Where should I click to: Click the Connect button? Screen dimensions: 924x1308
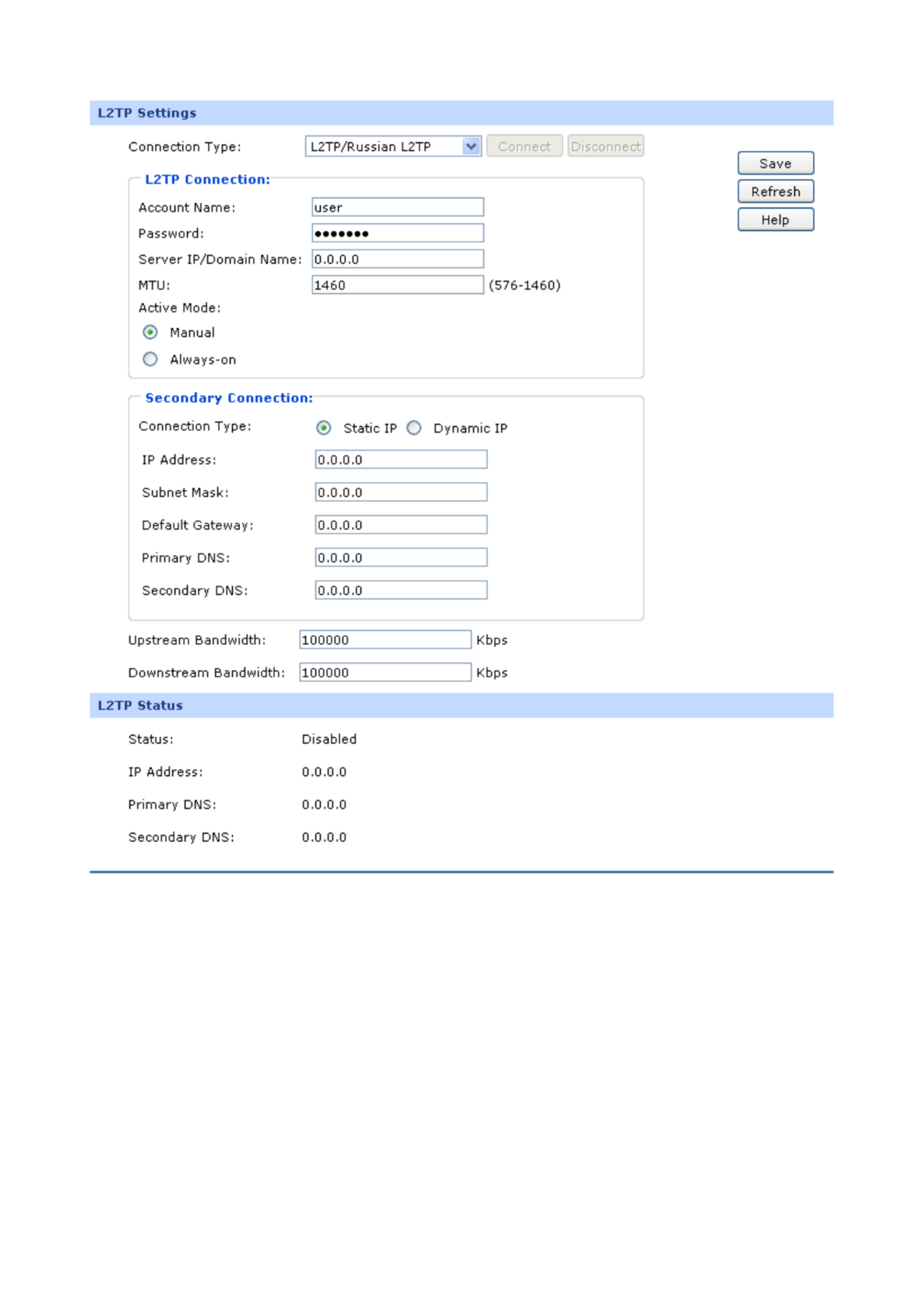tap(524, 146)
